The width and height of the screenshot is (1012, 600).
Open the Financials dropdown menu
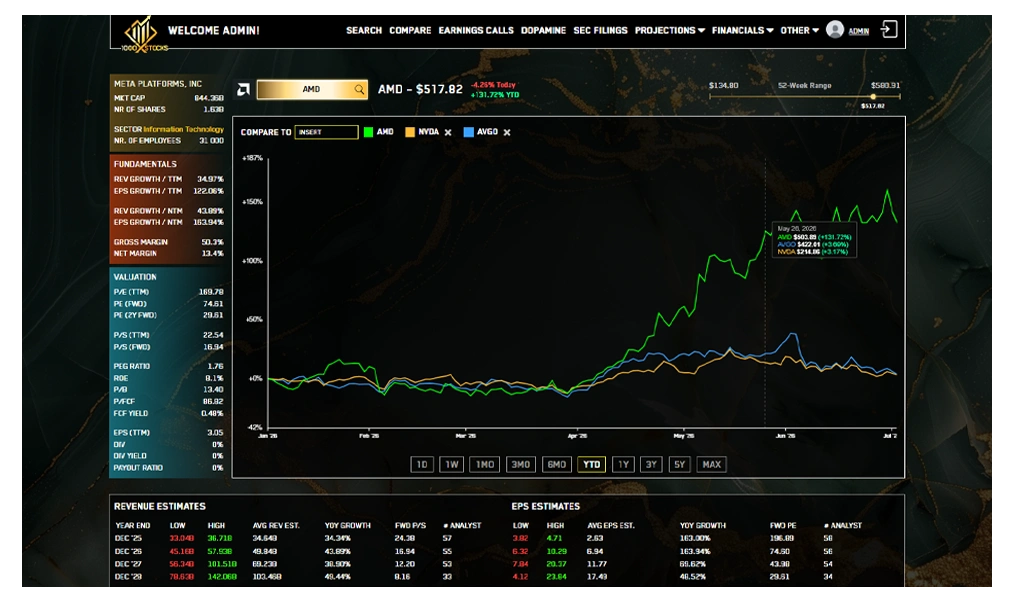point(742,30)
